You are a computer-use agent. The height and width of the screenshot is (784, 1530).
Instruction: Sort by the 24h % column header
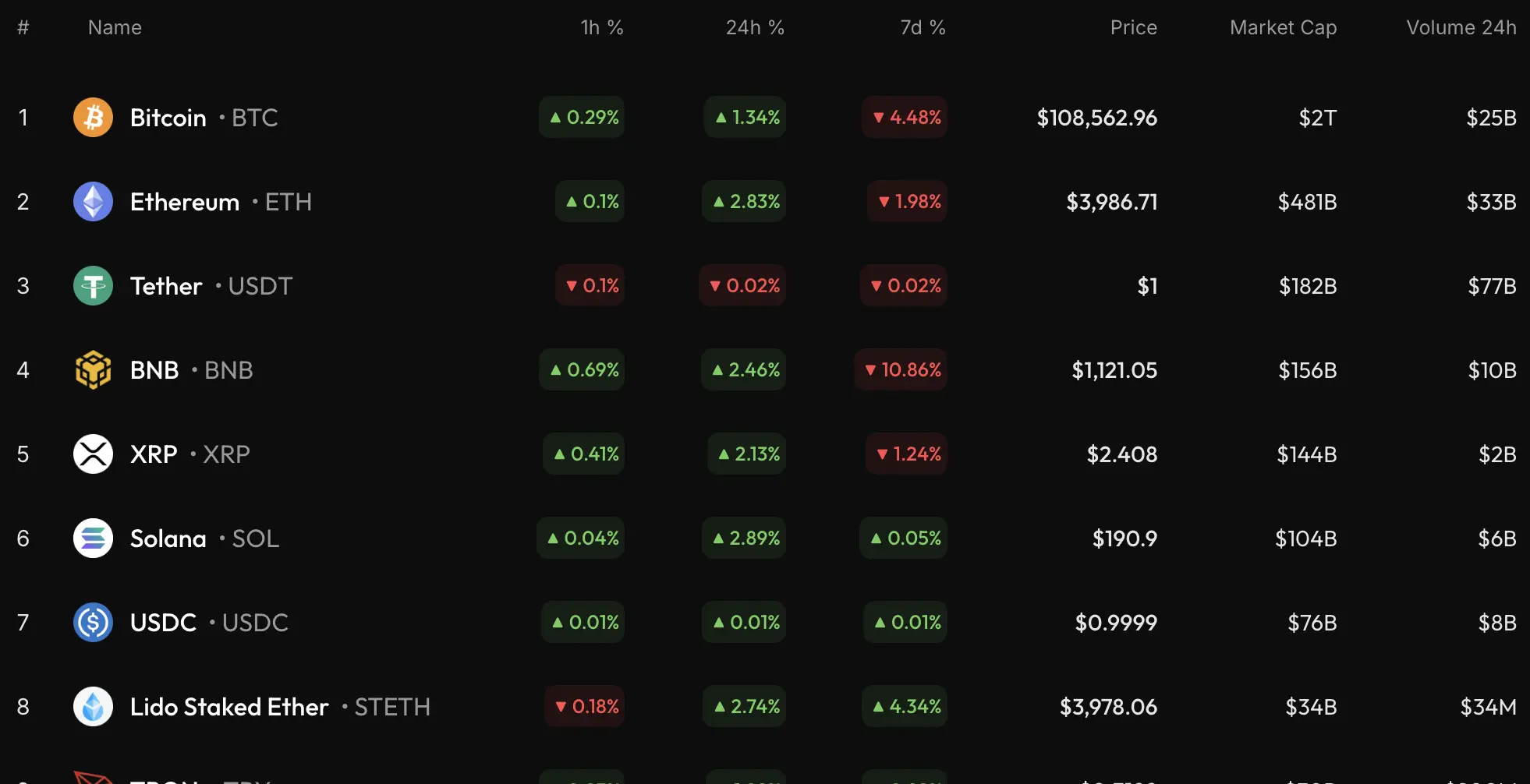click(754, 28)
